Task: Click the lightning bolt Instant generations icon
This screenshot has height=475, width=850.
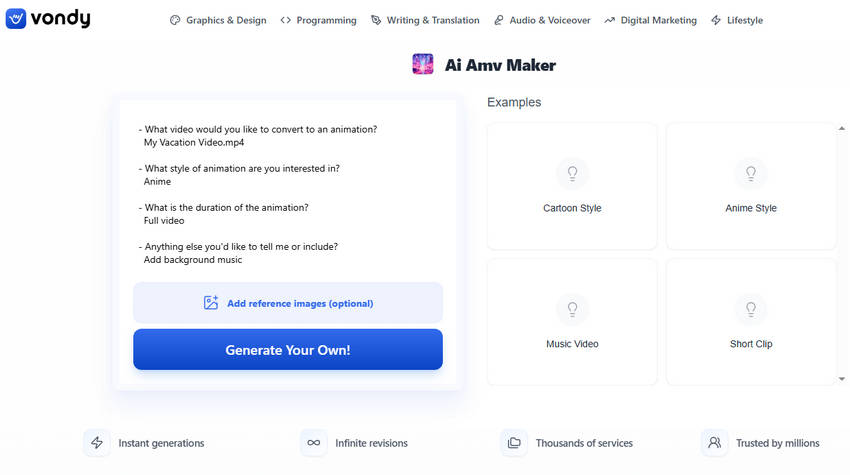Action: 97,442
